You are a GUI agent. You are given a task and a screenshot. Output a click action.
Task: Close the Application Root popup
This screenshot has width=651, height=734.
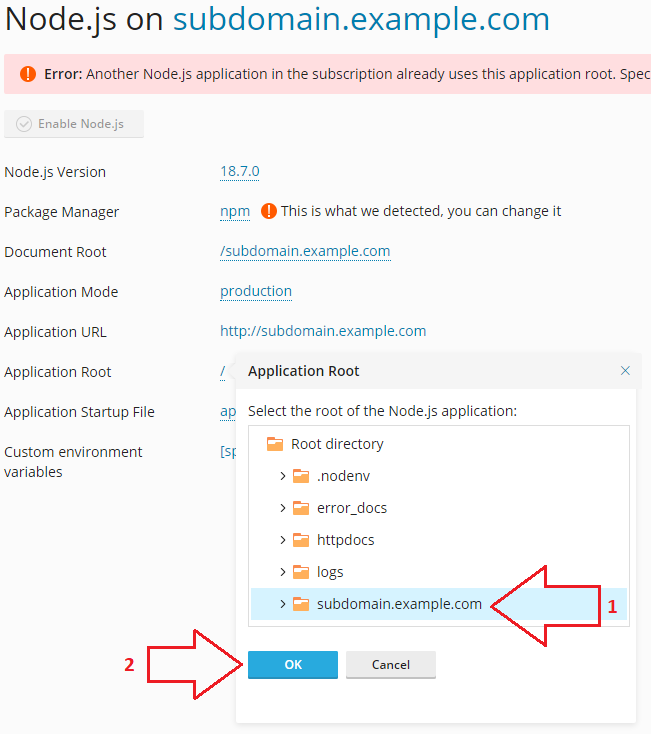pyautogui.click(x=625, y=371)
